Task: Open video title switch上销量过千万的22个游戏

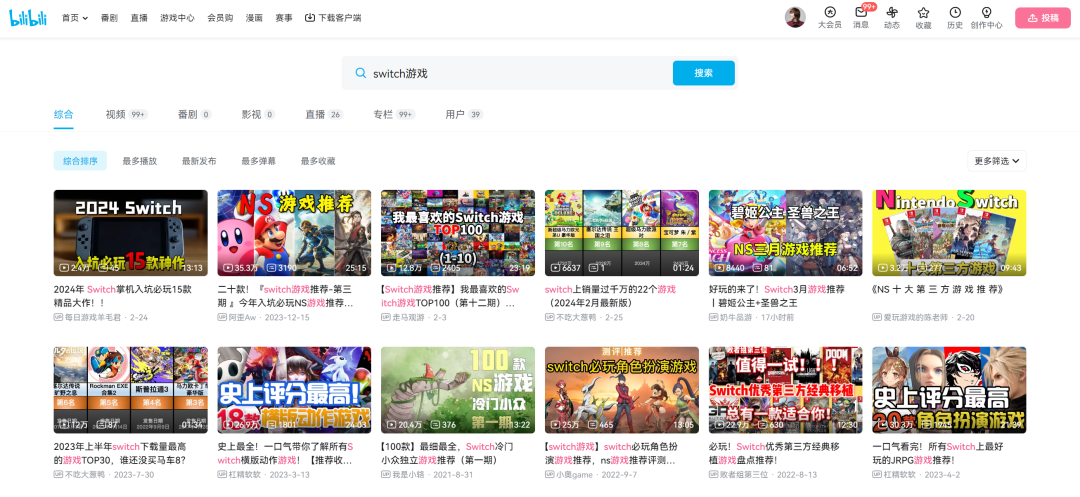Action: click(x=612, y=296)
